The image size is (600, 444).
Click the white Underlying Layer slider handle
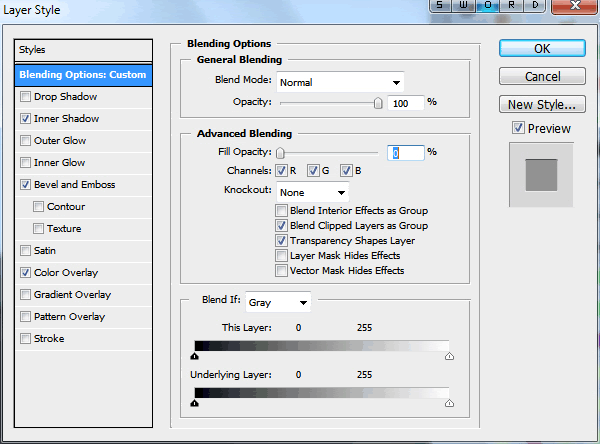pyautogui.click(x=448, y=404)
